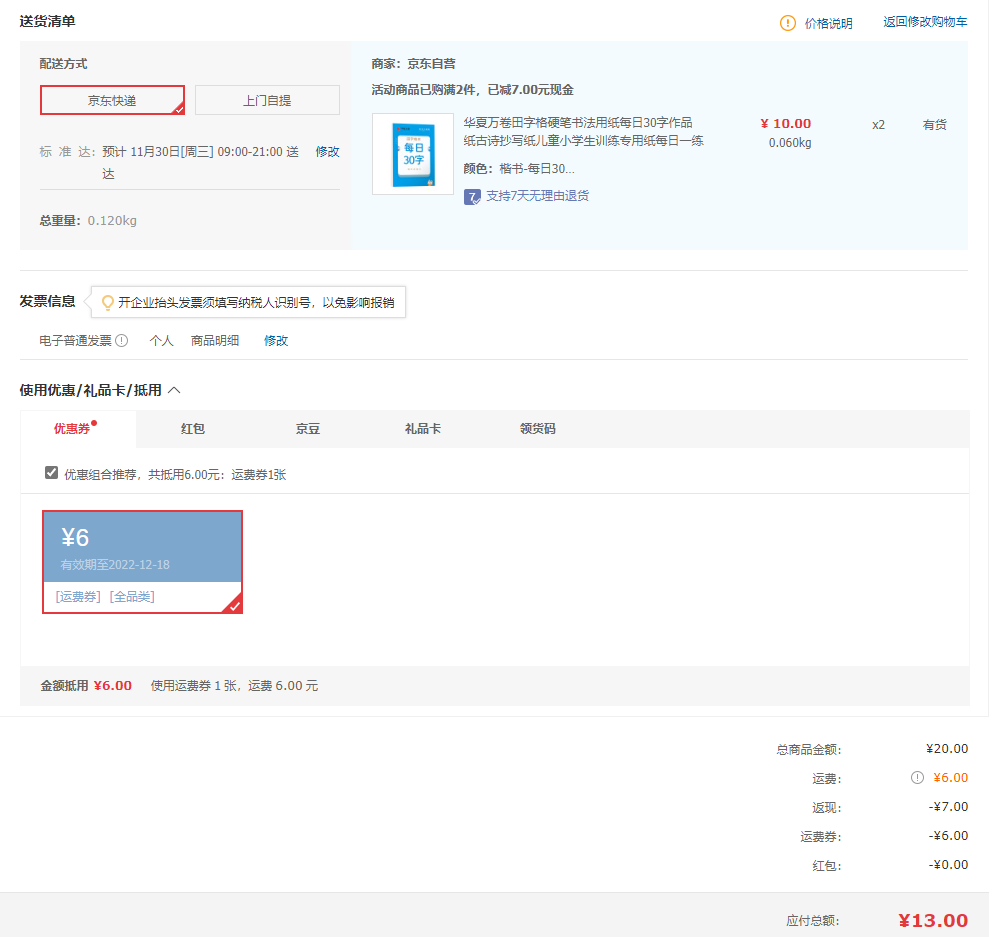Open the 华夏万卷田字格 product title link
This screenshot has width=993, height=937.
tap(583, 132)
